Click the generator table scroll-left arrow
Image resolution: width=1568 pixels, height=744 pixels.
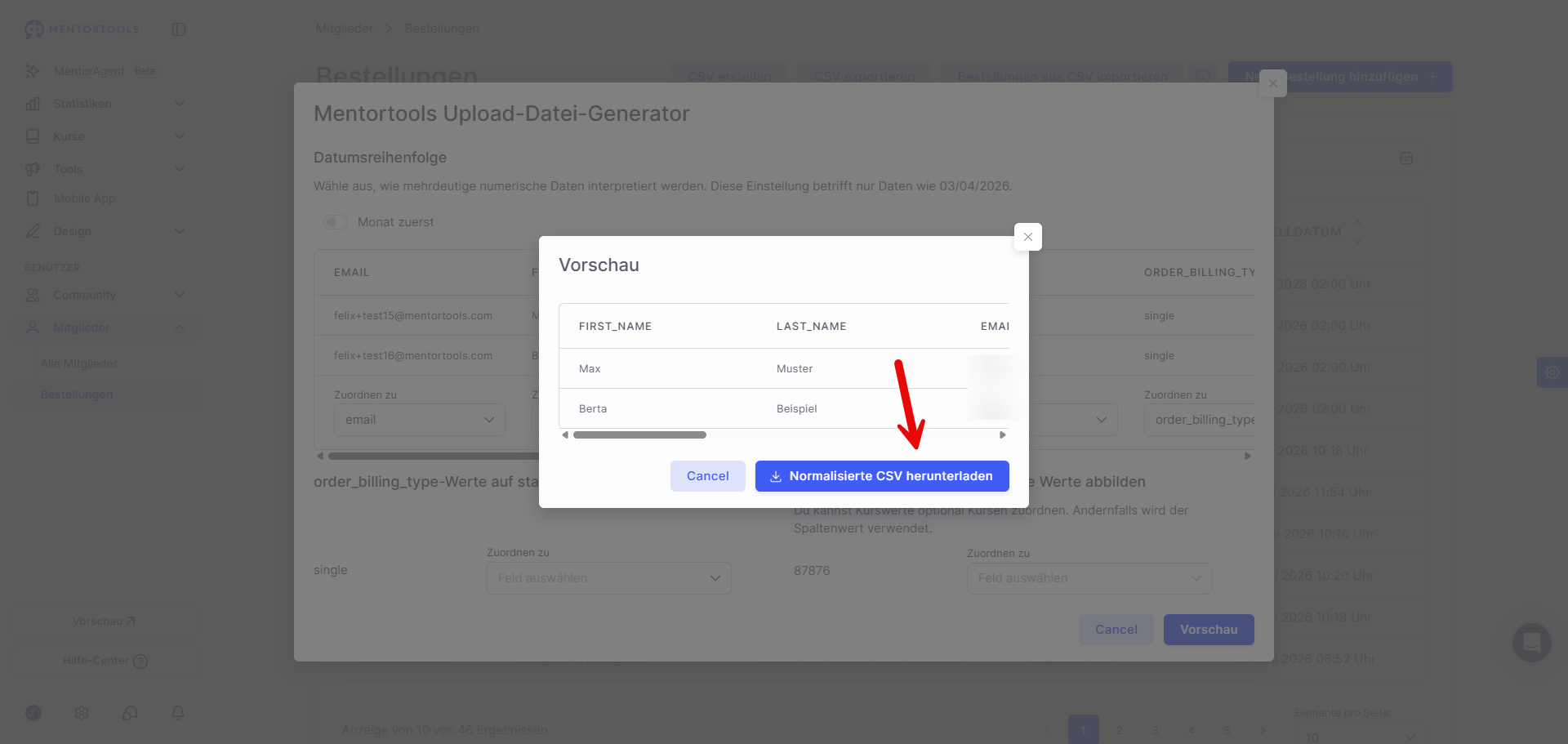click(x=320, y=457)
